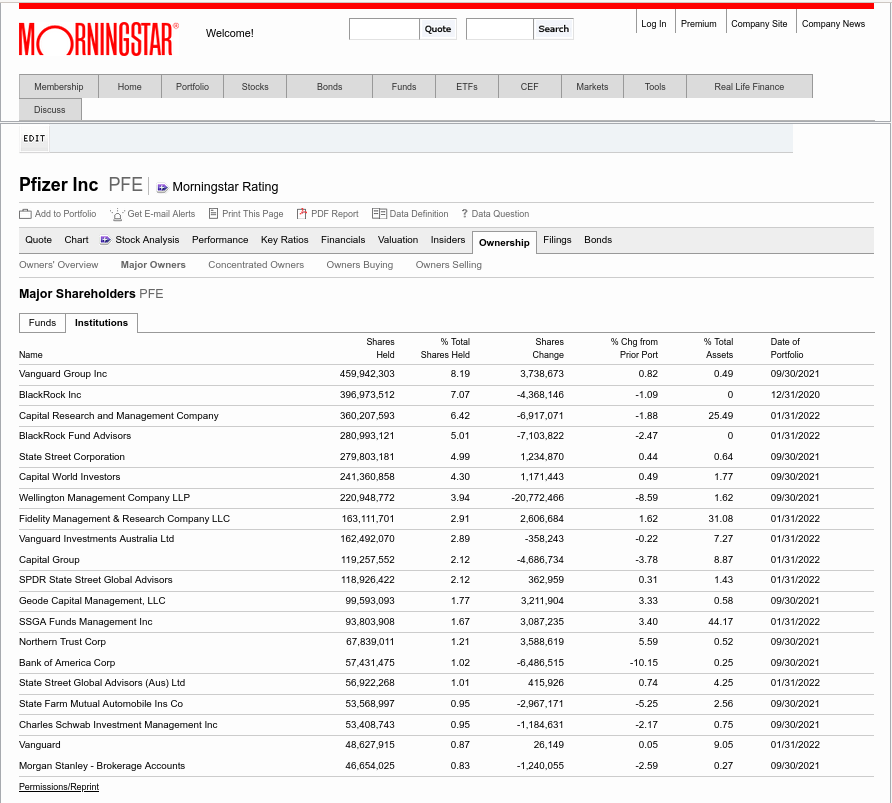Open the Portfolio menu item
The image size is (892, 803).
(192, 86)
